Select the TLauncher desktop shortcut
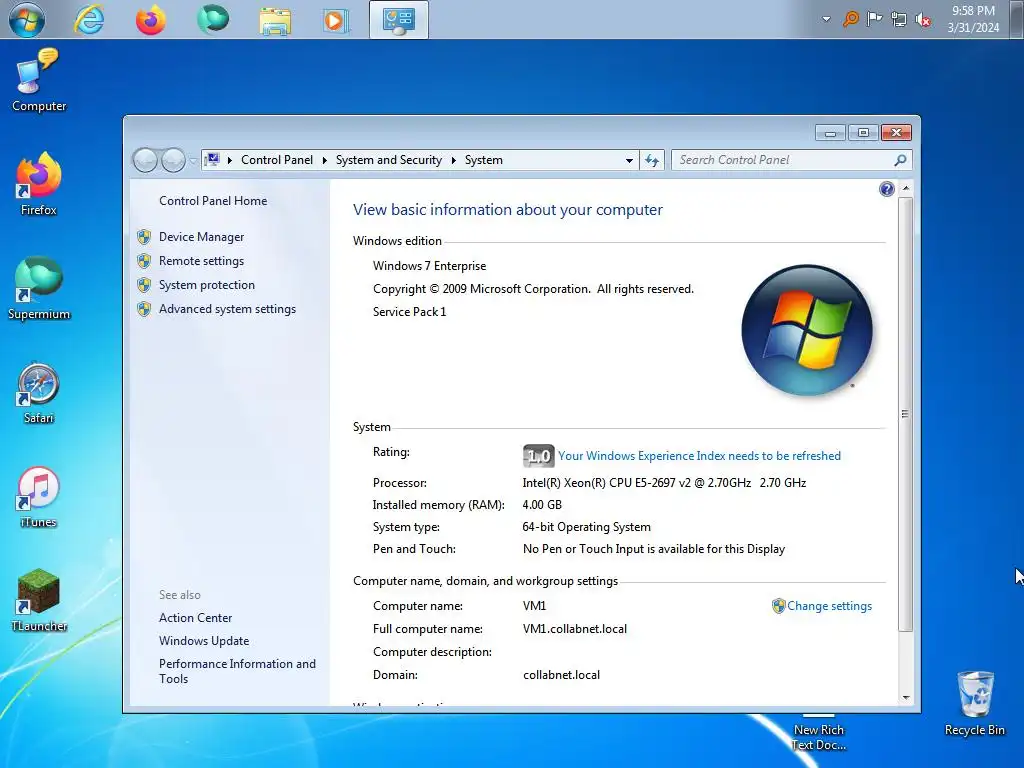This screenshot has width=1024, height=768. click(39, 601)
